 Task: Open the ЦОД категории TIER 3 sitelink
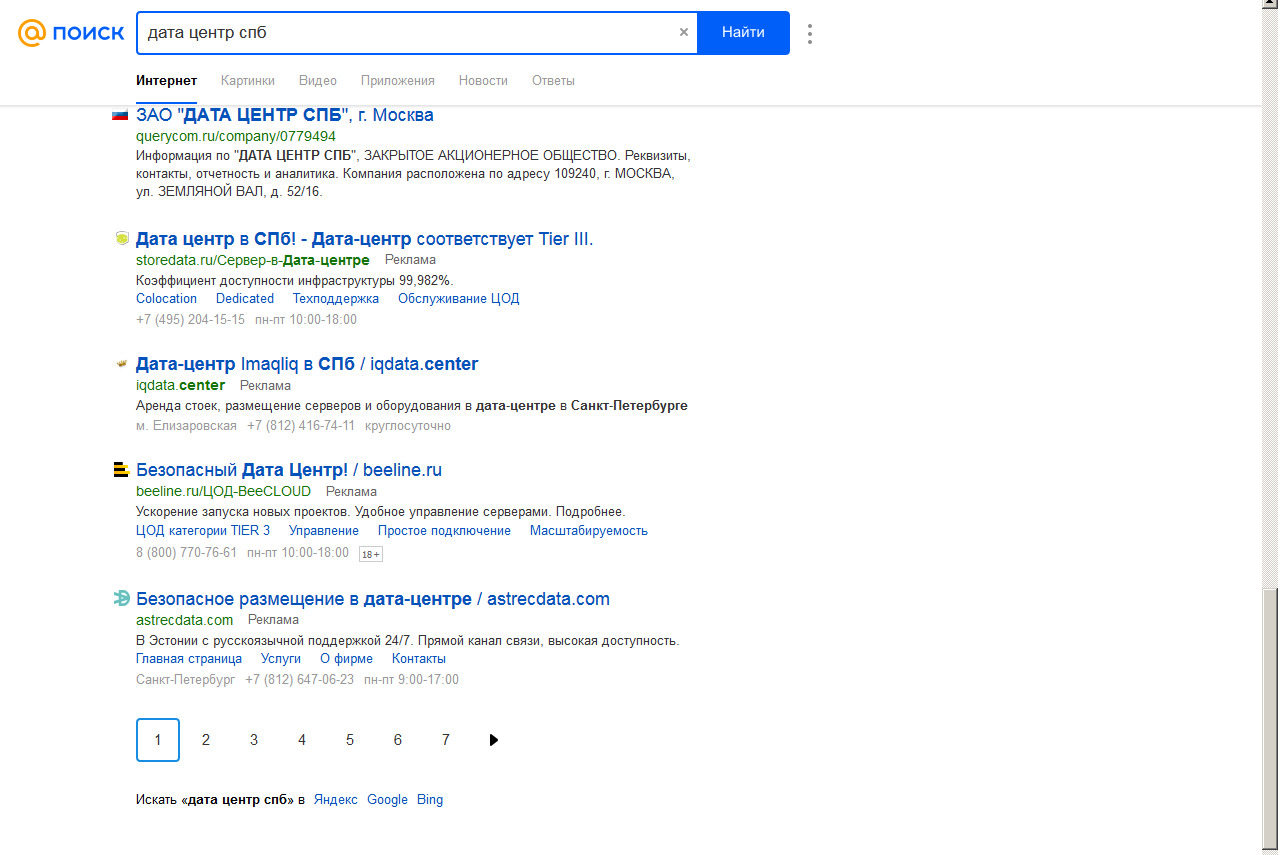[203, 531]
